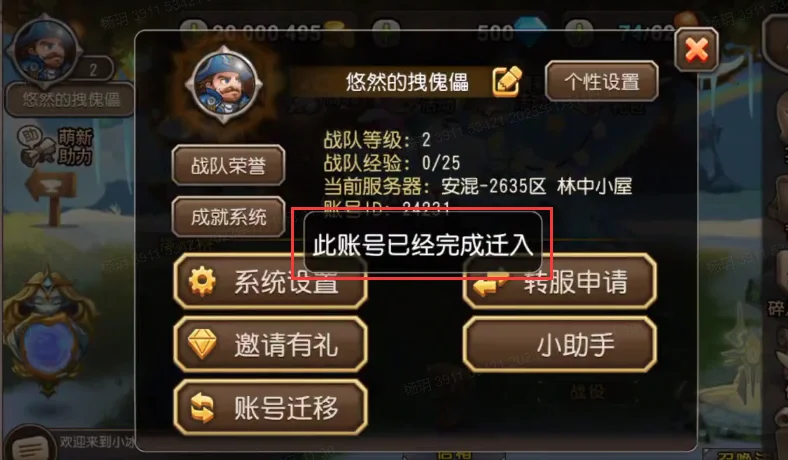Open the 萌新助力 newbie boost icon

[56, 147]
